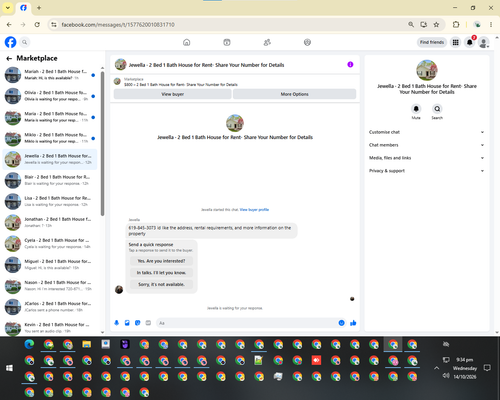Open the sticker picker icon

click(138, 323)
